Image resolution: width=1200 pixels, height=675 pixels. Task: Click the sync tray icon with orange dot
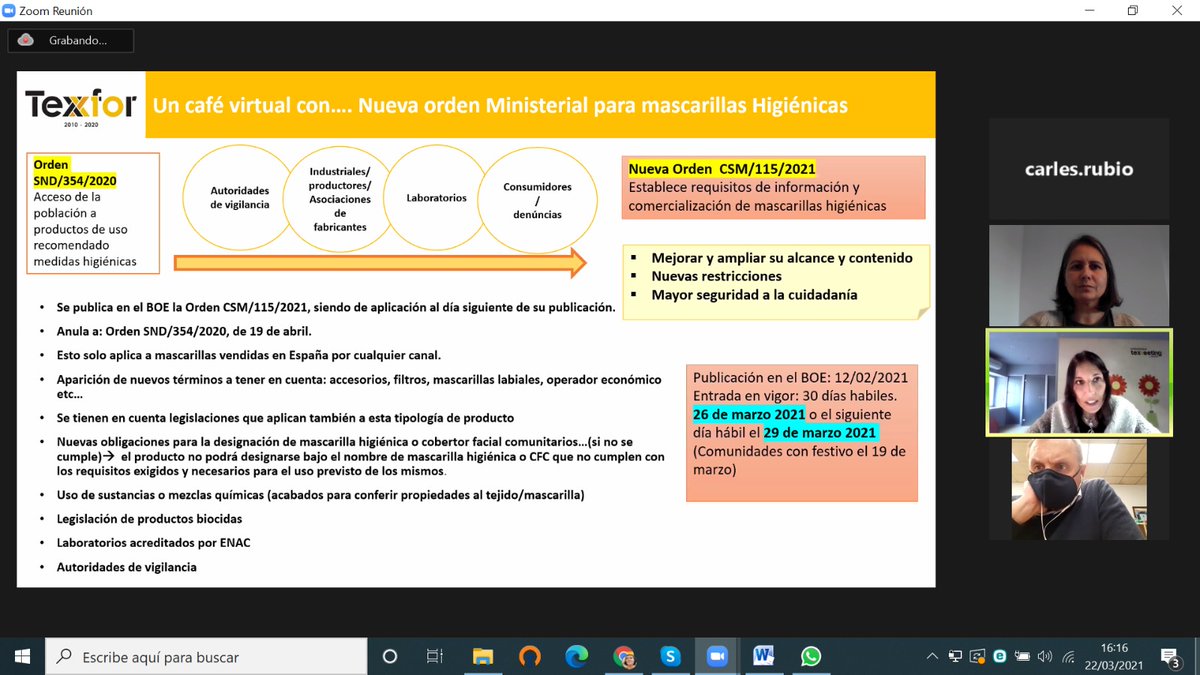[978, 657]
